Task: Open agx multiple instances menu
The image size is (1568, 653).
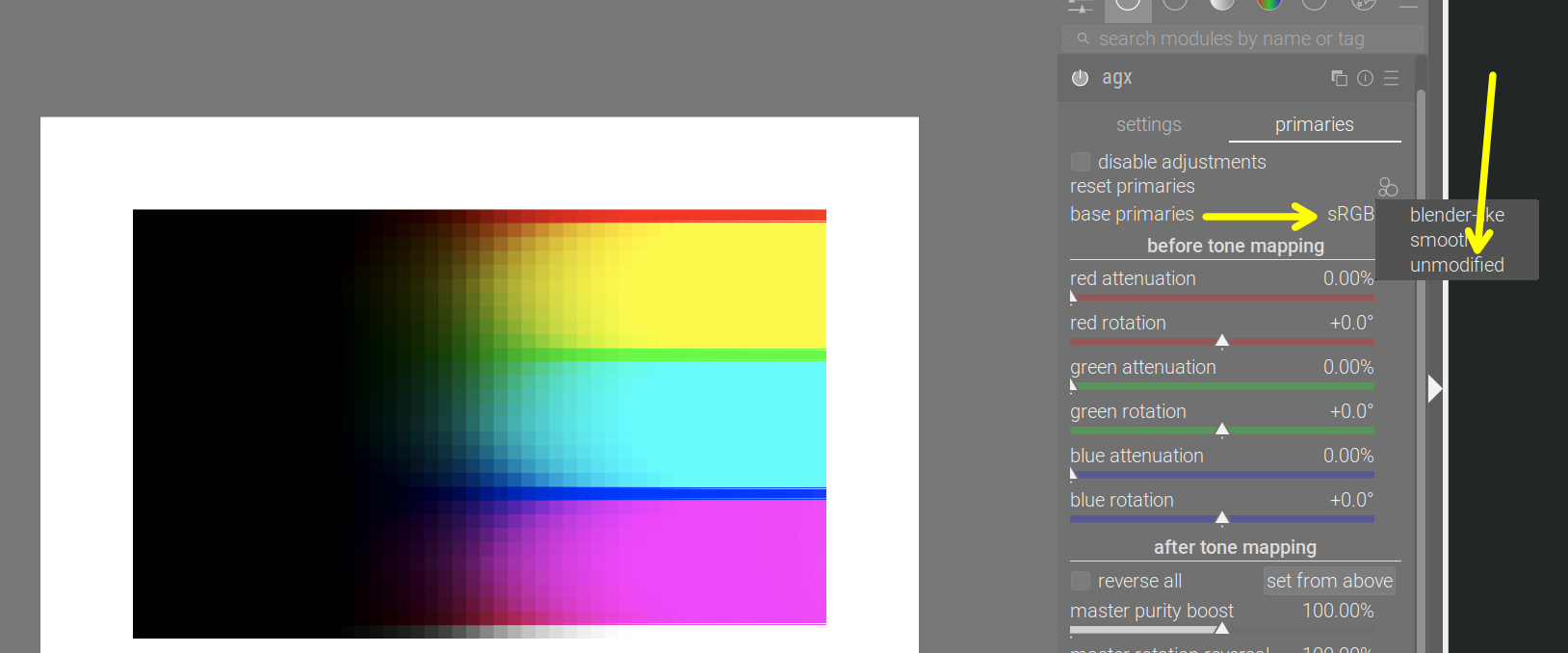Action: click(x=1339, y=78)
